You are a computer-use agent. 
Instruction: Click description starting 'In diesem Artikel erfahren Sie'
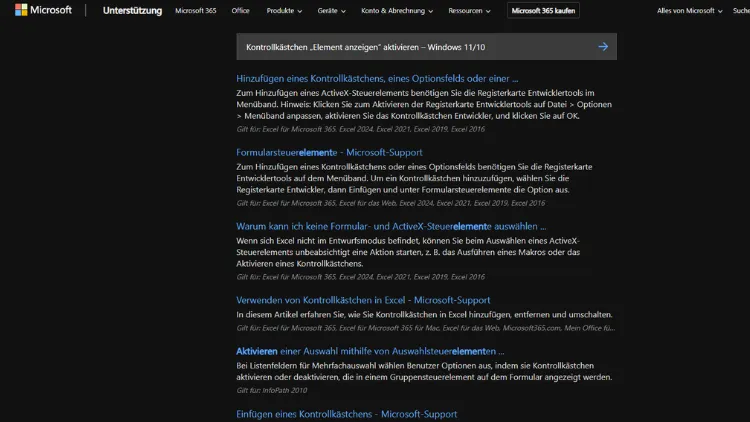click(x=424, y=315)
